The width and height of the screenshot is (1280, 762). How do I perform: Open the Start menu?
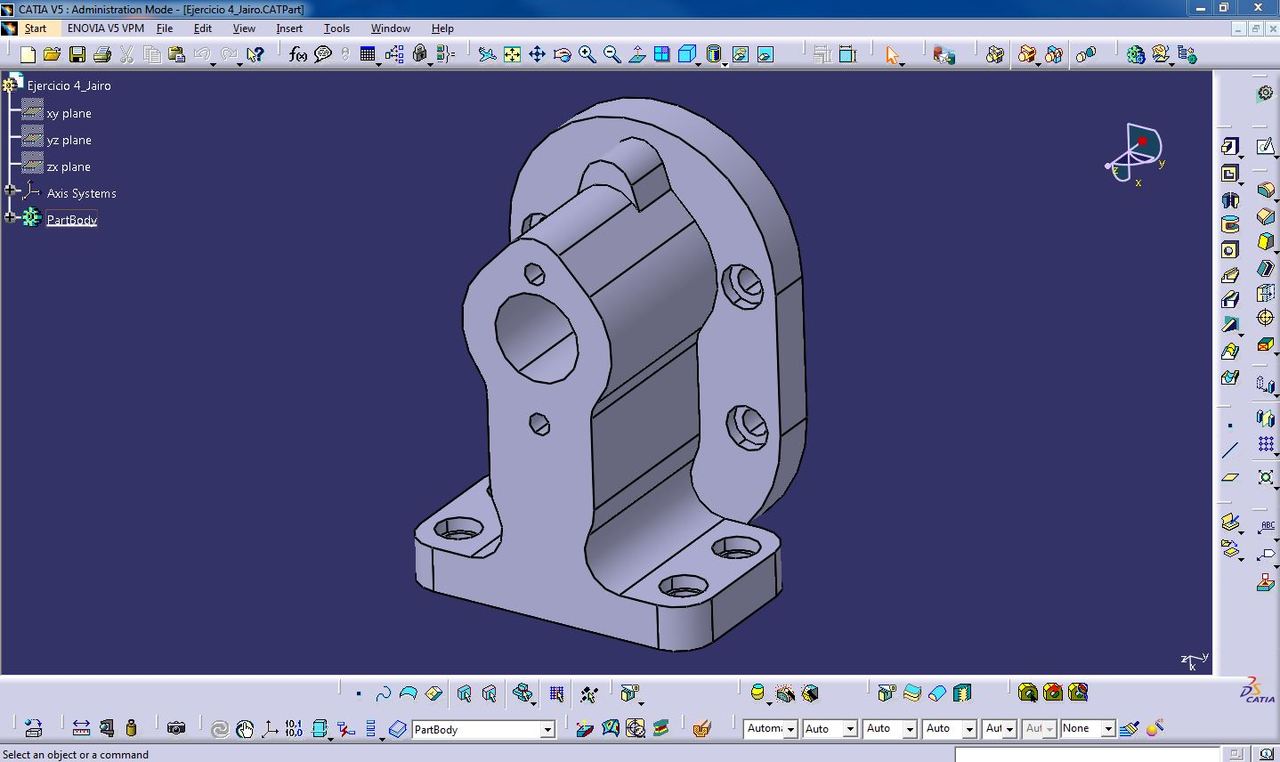pos(35,28)
